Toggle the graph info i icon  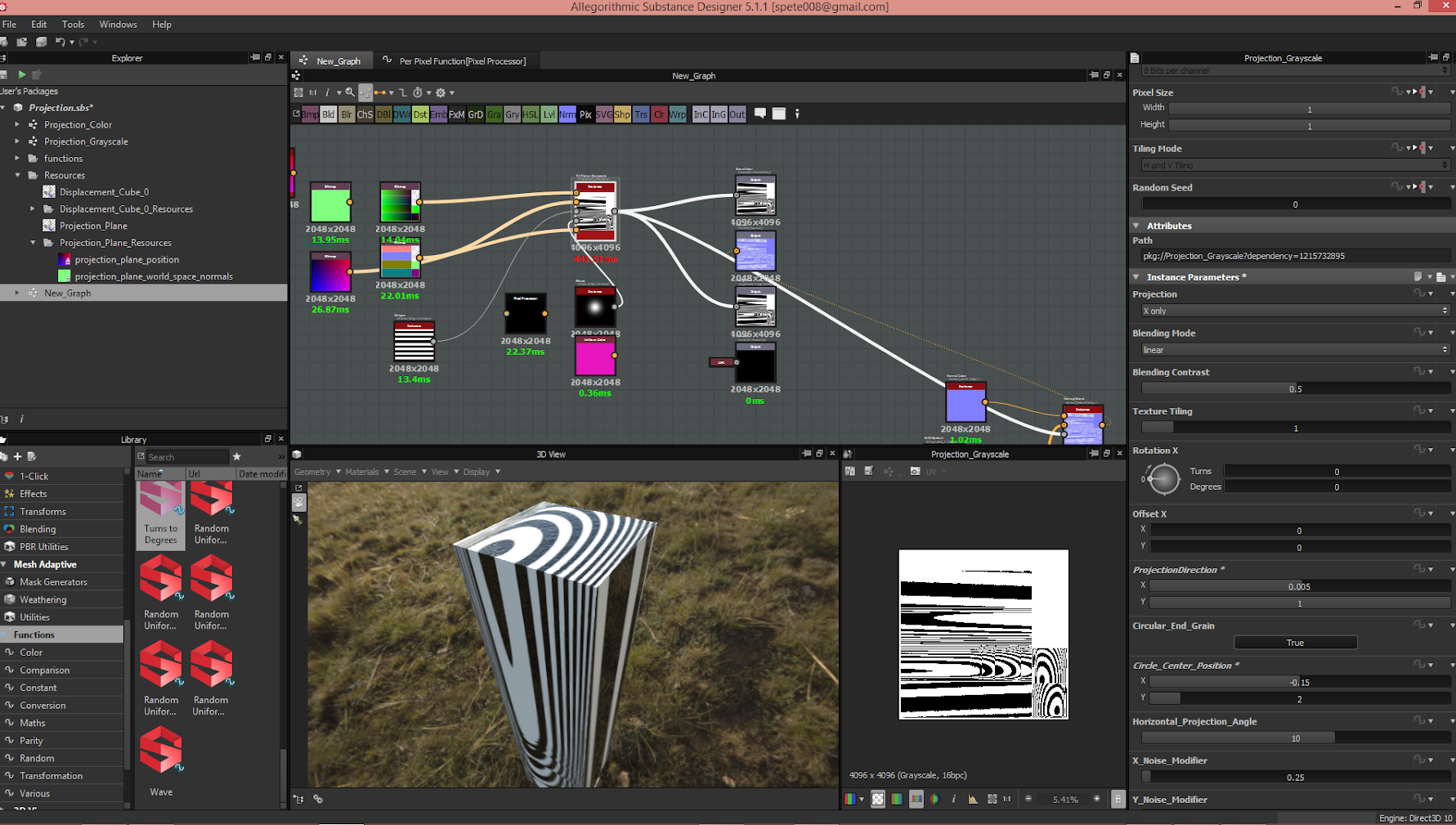pyautogui.click(x=328, y=92)
